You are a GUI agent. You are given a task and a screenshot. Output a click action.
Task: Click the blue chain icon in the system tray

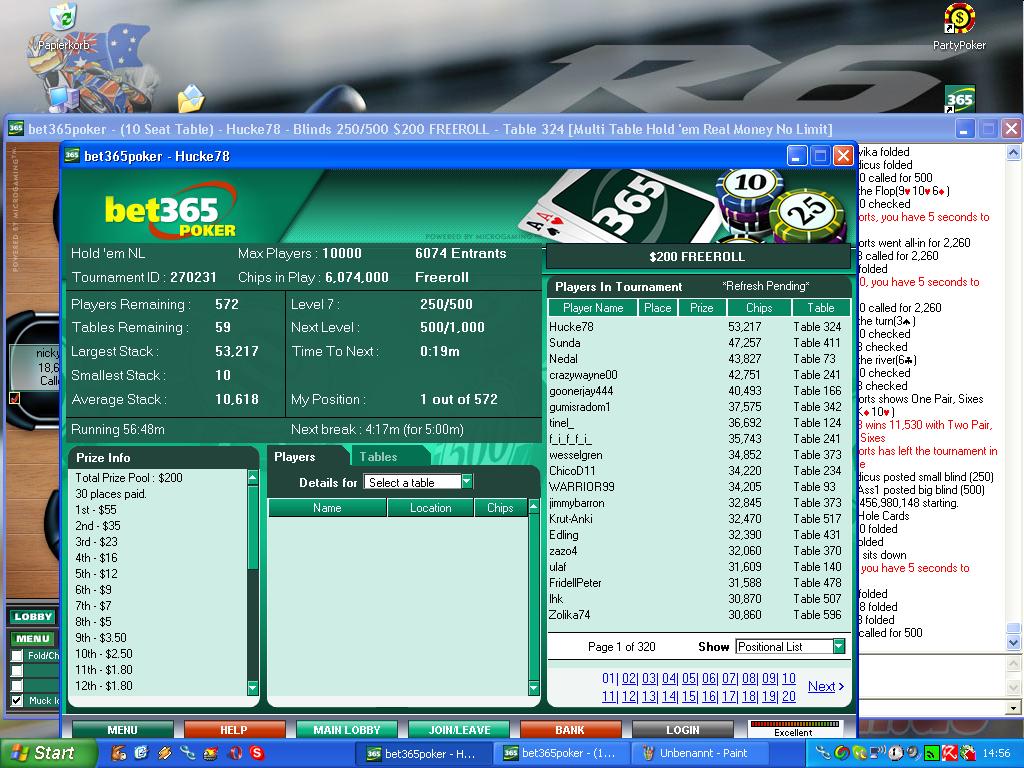coord(823,753)
